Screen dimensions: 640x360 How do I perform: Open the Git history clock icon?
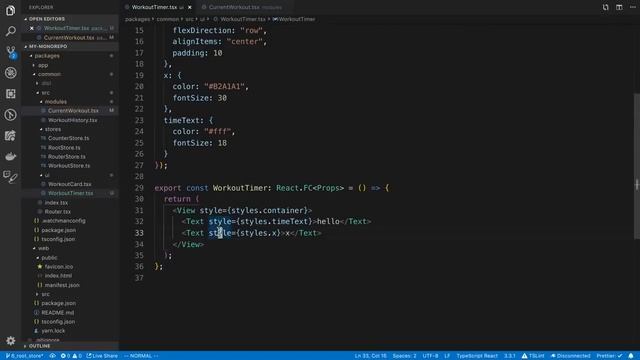click(11, 115)
